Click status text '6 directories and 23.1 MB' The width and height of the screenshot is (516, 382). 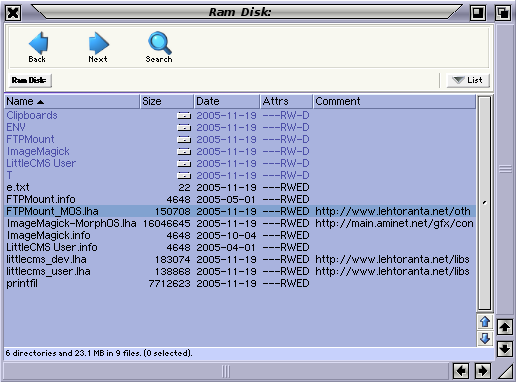(55, 353)
